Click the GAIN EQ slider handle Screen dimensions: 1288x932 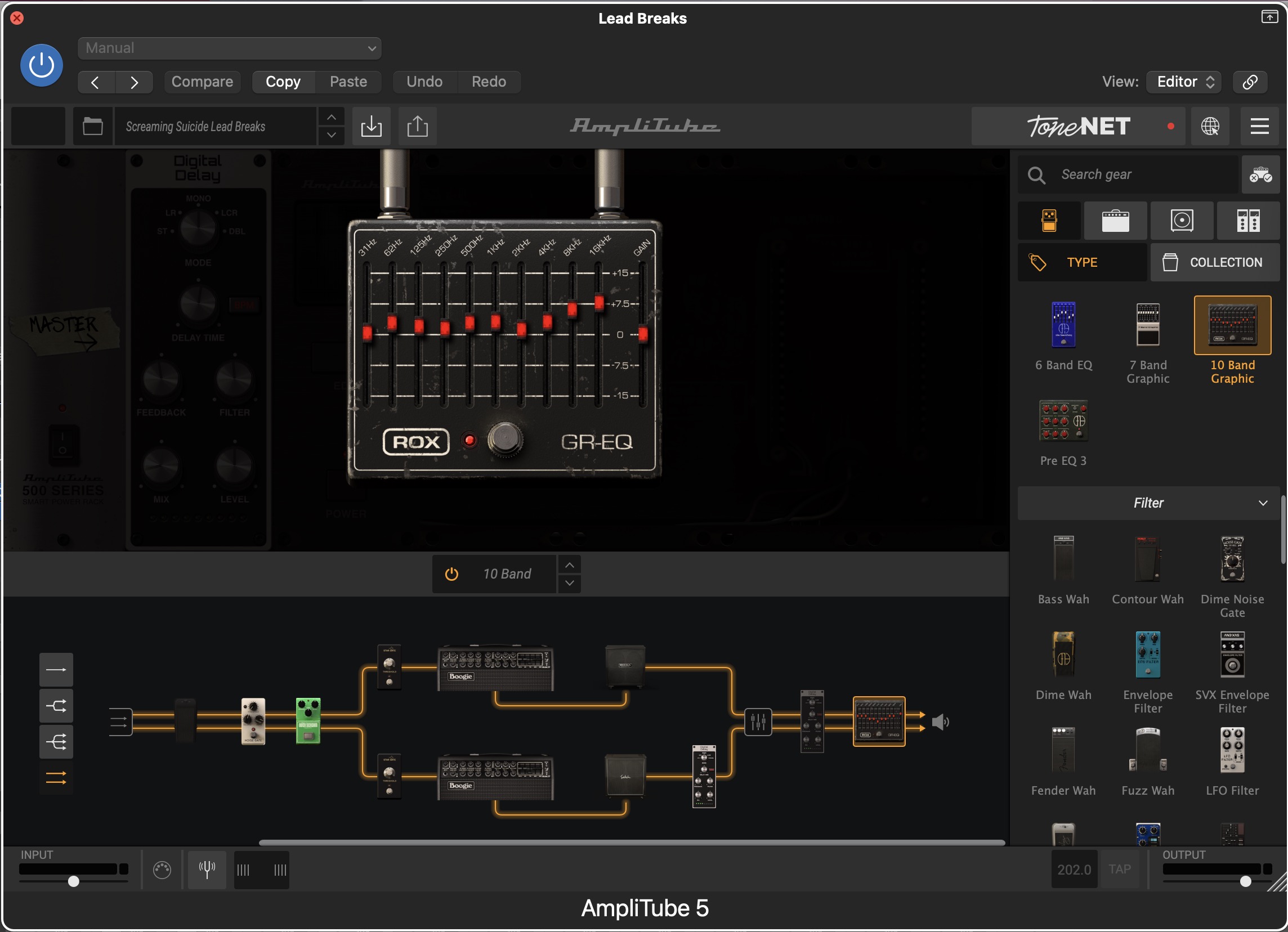click(643, 334)
